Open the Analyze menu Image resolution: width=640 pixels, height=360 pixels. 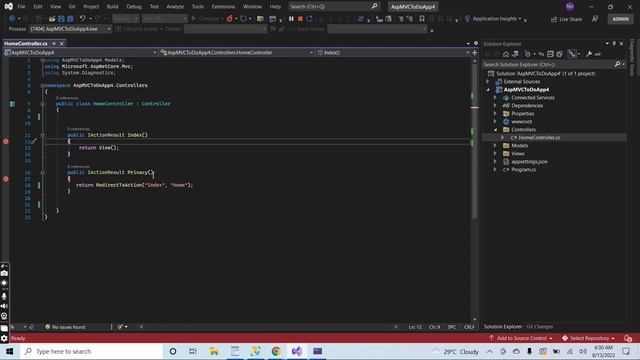tap(175, 7)
